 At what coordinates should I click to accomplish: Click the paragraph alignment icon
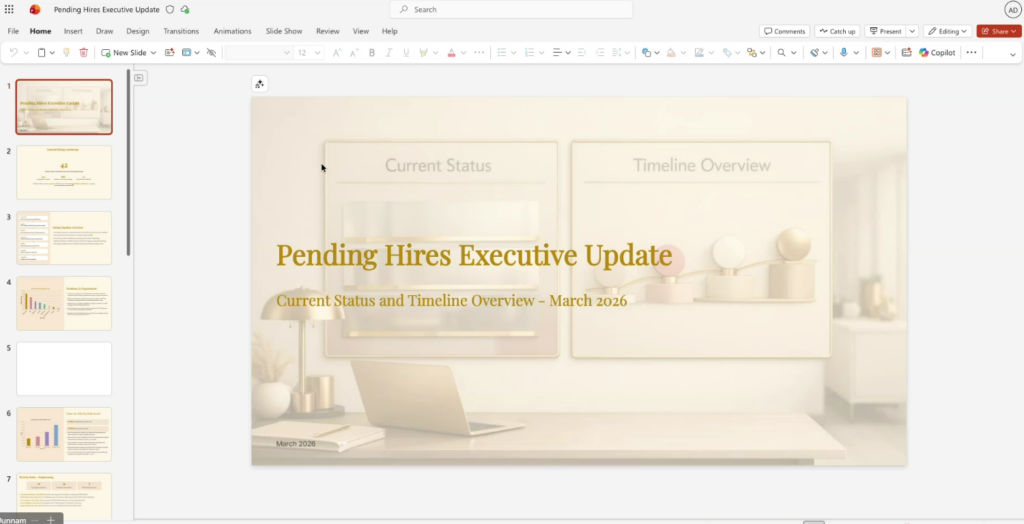tap(557, 52)
